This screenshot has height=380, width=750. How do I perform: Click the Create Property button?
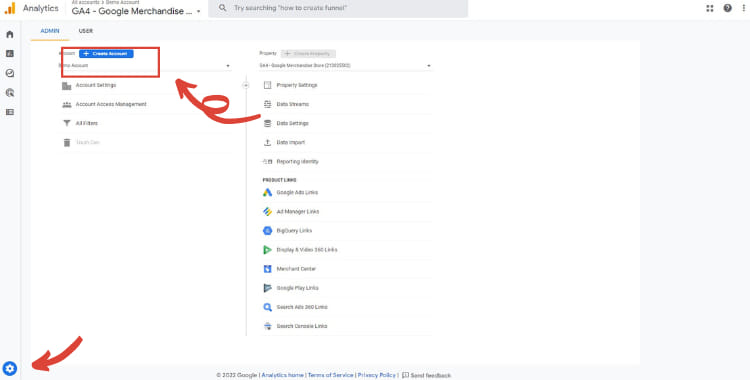pos(309,54)
